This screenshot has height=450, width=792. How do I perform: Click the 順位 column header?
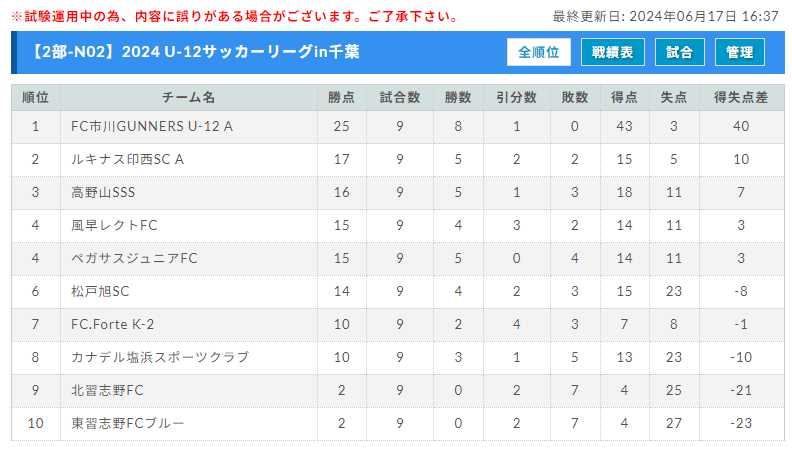[x=35, y=97]
